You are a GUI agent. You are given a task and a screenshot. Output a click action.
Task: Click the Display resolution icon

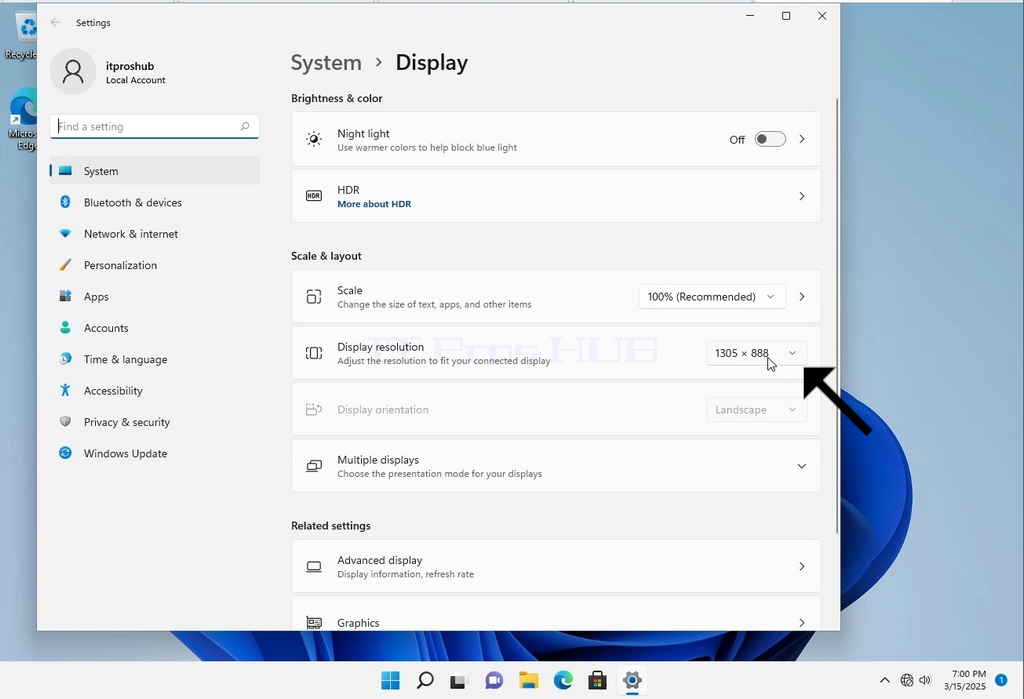click(x=314, y=353)
